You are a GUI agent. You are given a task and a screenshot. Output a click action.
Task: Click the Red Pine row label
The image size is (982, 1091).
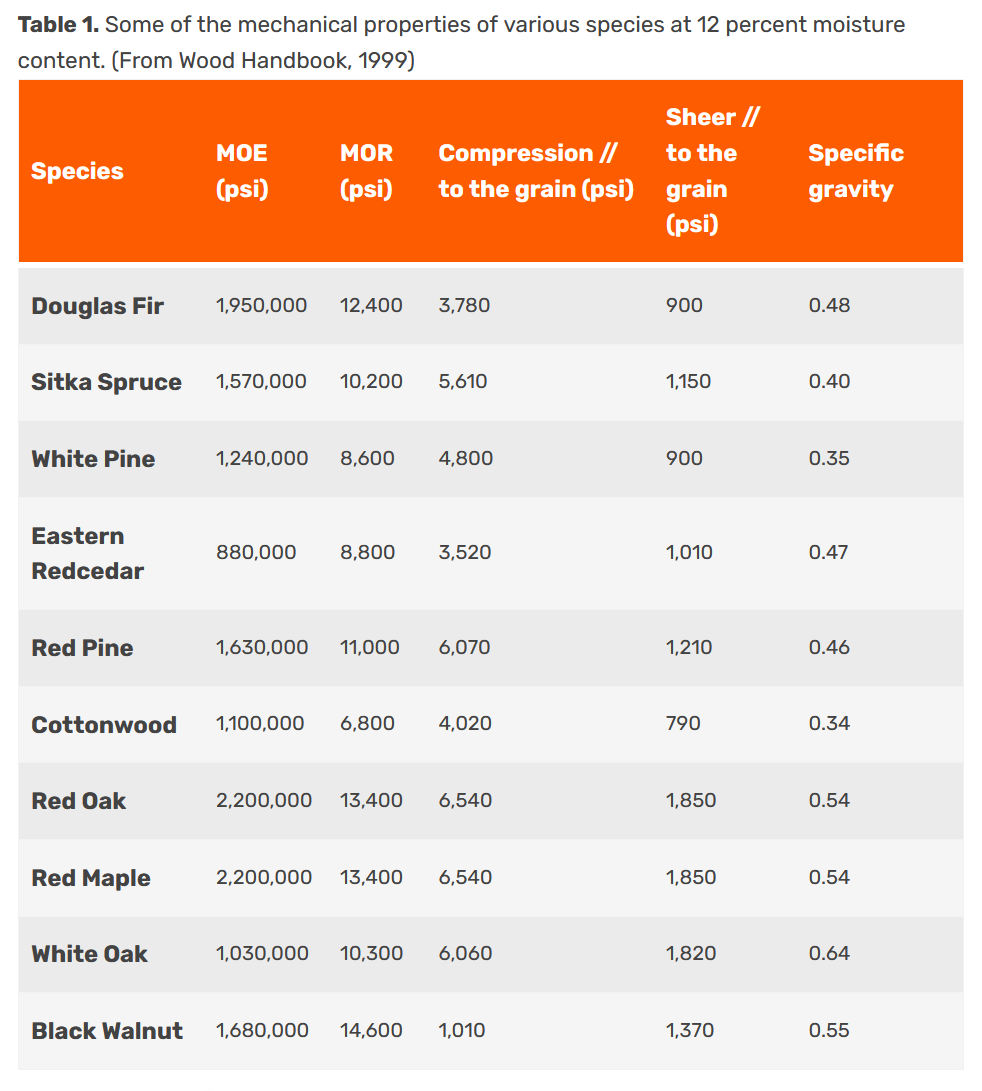coord(82,648)
